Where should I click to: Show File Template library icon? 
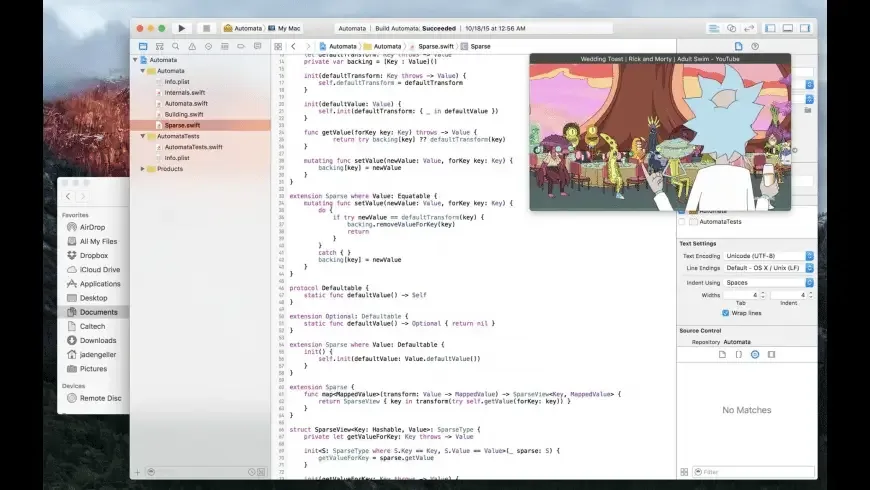coord(722,354)
